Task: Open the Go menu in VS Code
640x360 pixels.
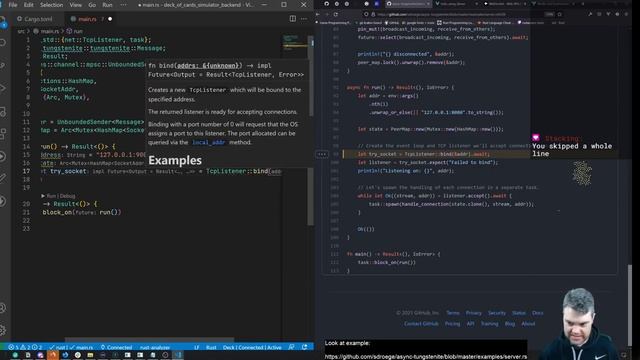Action: point(92,5)
